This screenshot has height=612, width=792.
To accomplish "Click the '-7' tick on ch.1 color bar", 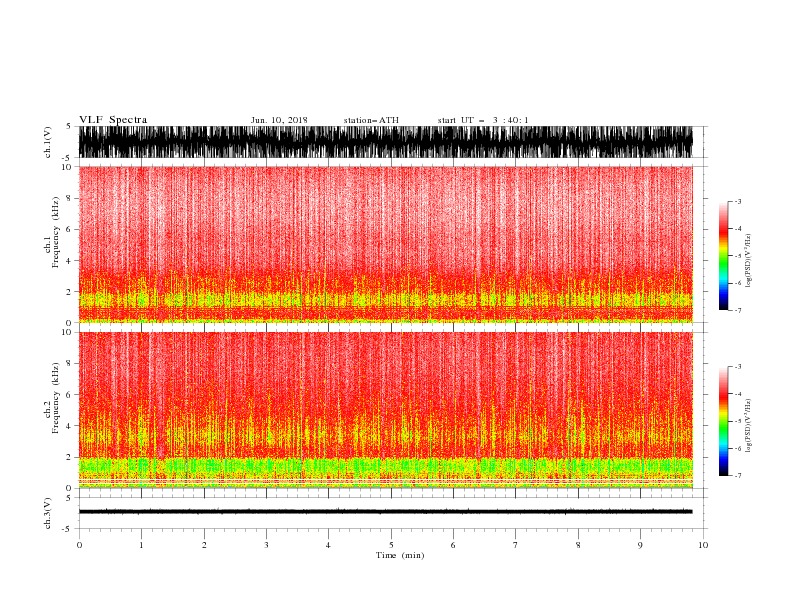I will click(738, 310).
